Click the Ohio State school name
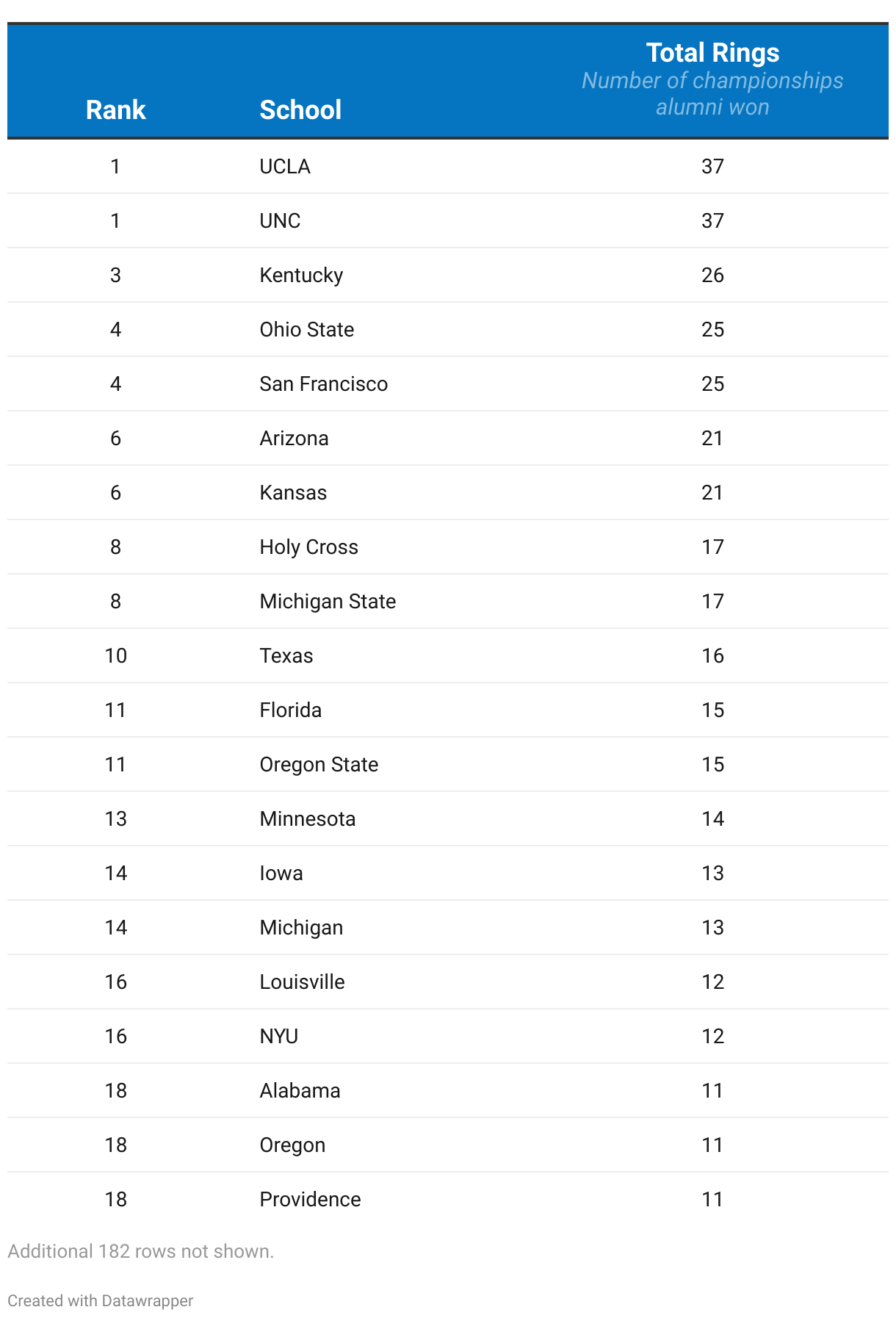The image size is (896, 1318). [306, 330]
